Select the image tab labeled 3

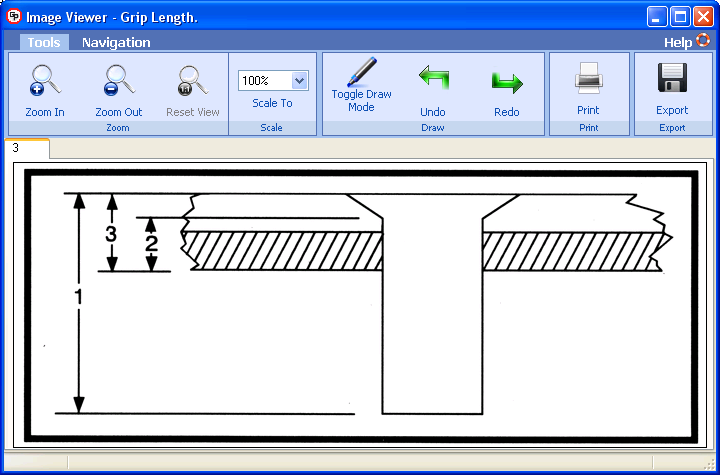pos(16,148)
